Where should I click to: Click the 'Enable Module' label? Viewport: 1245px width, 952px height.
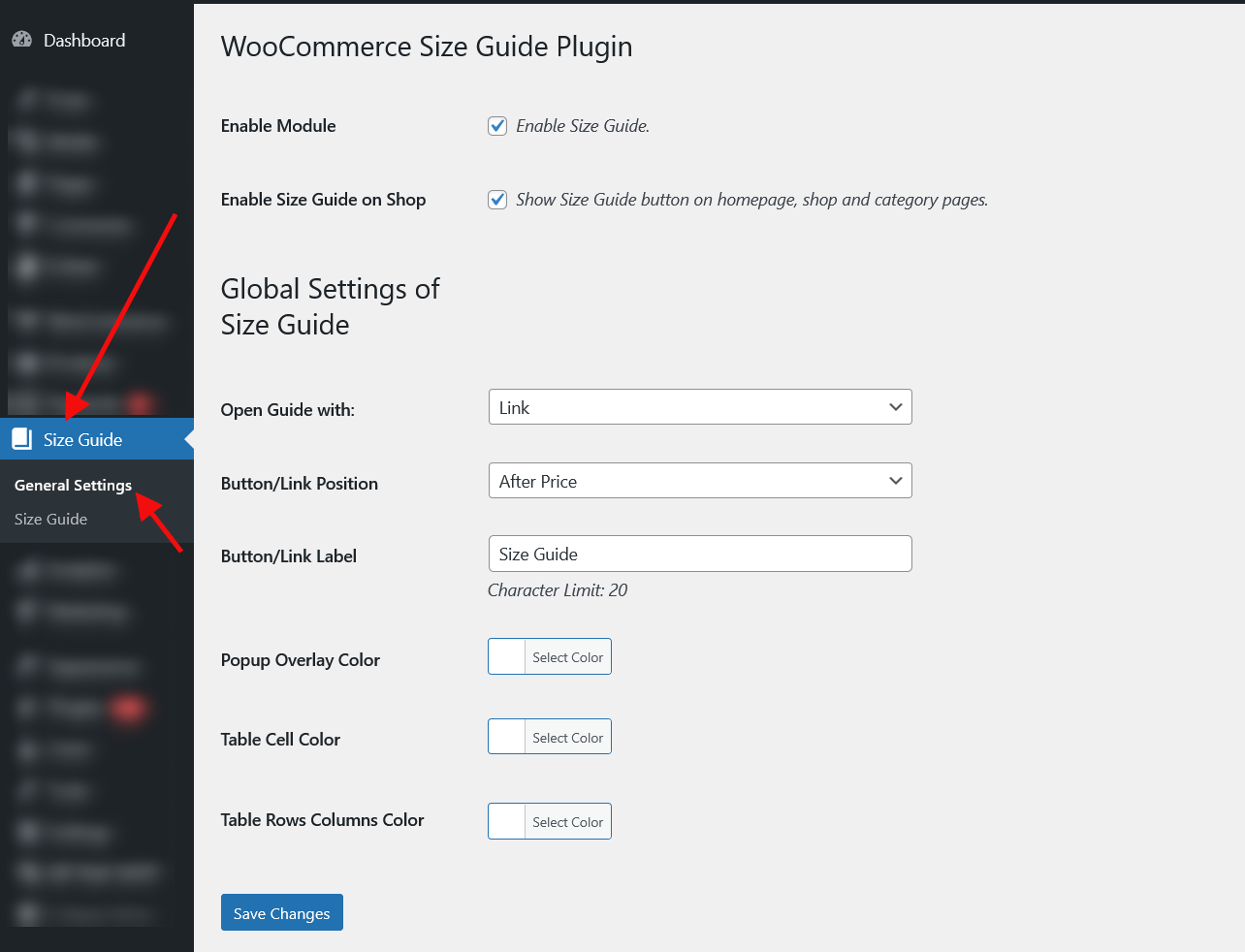point(278,126)
